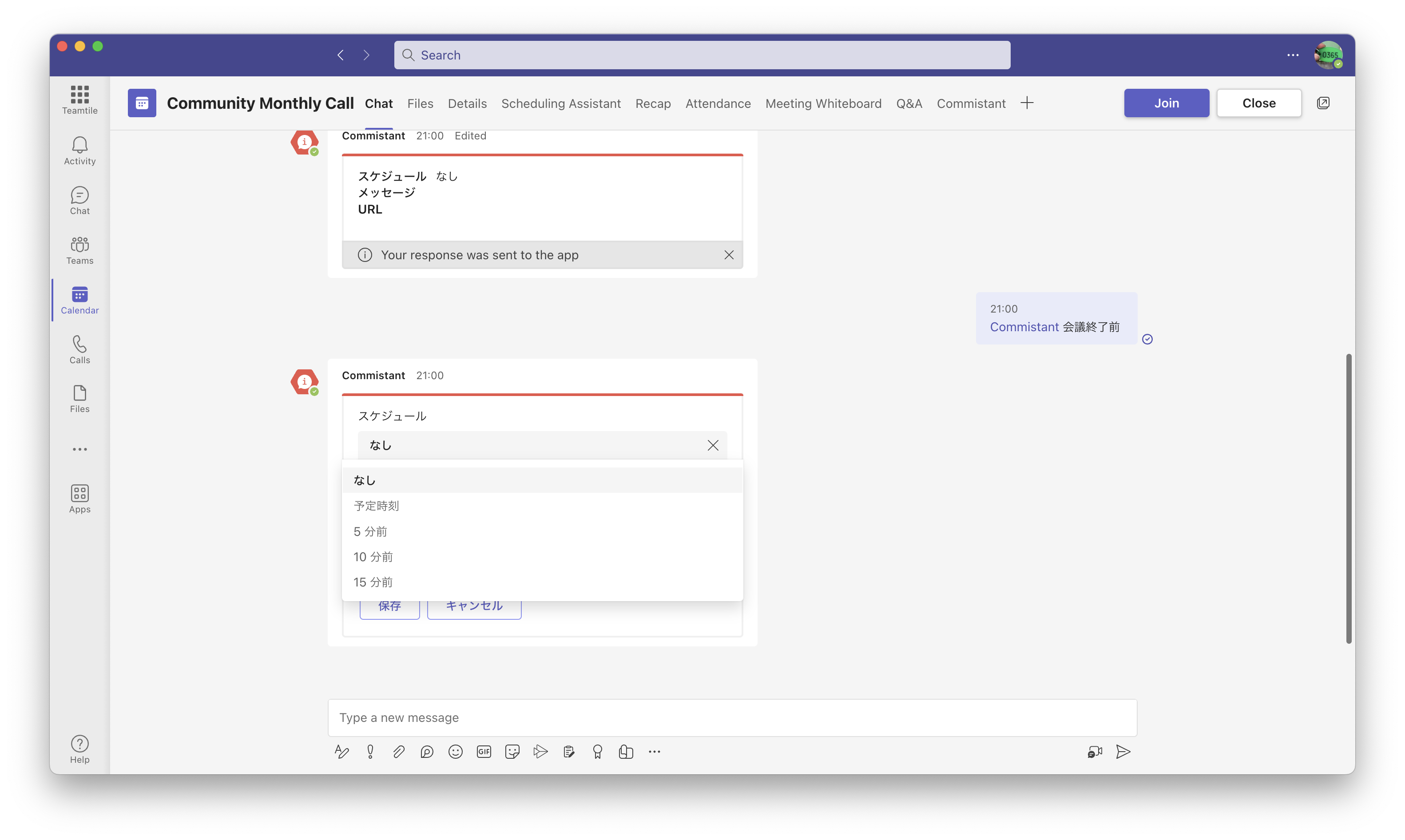This screenshot has width=1405, height=840.
Task: Select 5 分前 from the schedule list
Action: [x=542, y=531]
